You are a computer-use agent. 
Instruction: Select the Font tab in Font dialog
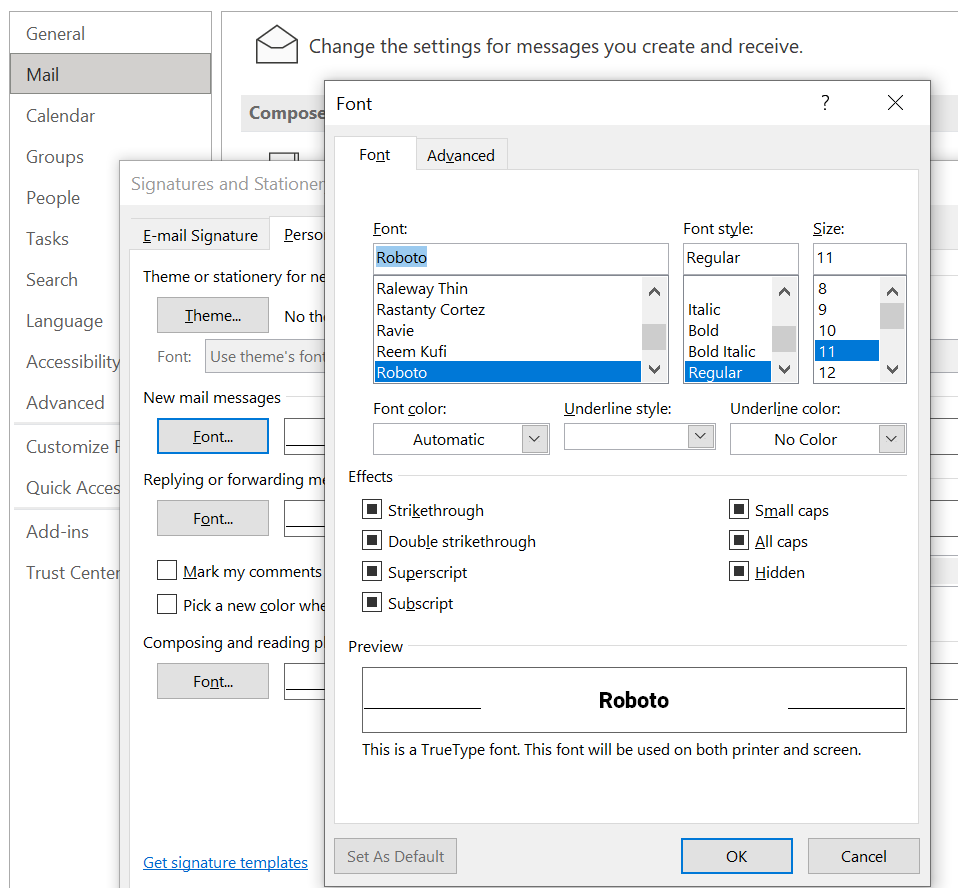(375, 155)
